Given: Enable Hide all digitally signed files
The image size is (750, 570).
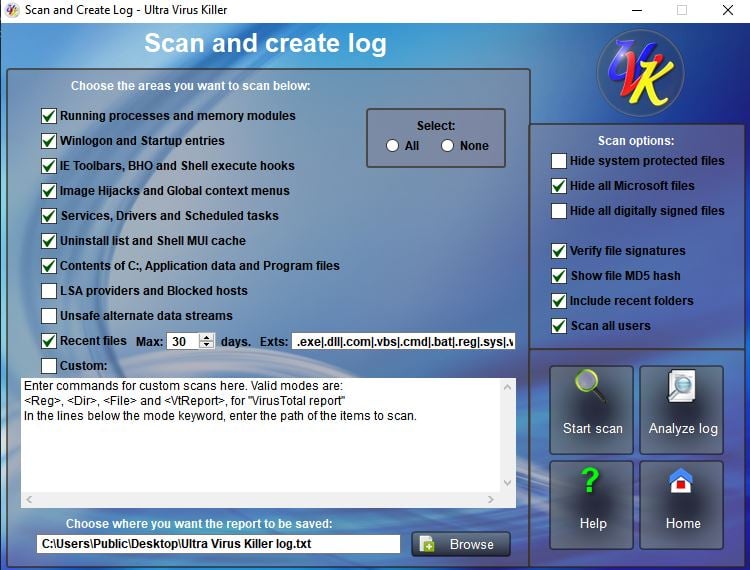Looking at the screenshot, I should tap(559, 211).
